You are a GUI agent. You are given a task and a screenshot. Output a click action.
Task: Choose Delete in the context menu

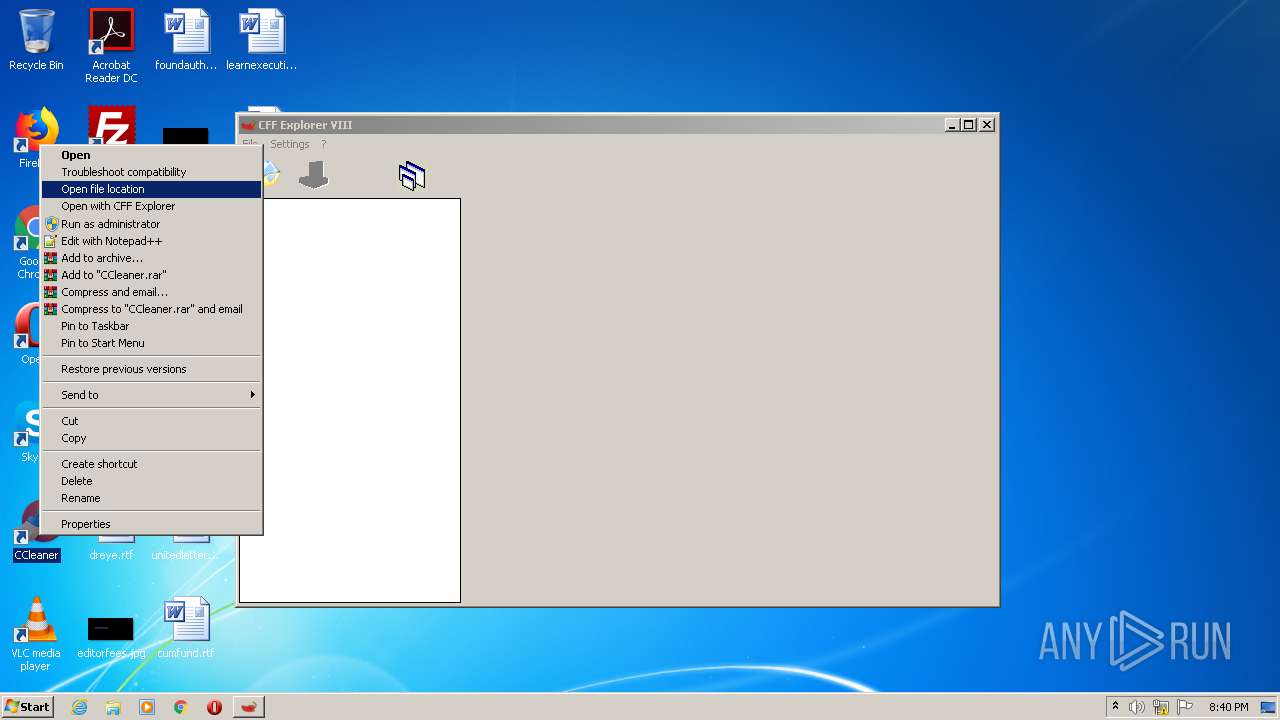point(151,481)
